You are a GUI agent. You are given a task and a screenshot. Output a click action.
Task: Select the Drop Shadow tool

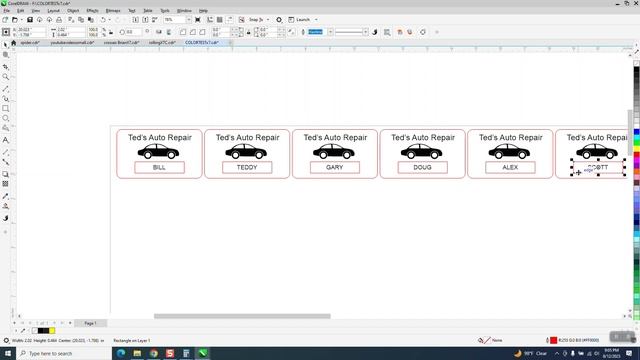[6, 174]
